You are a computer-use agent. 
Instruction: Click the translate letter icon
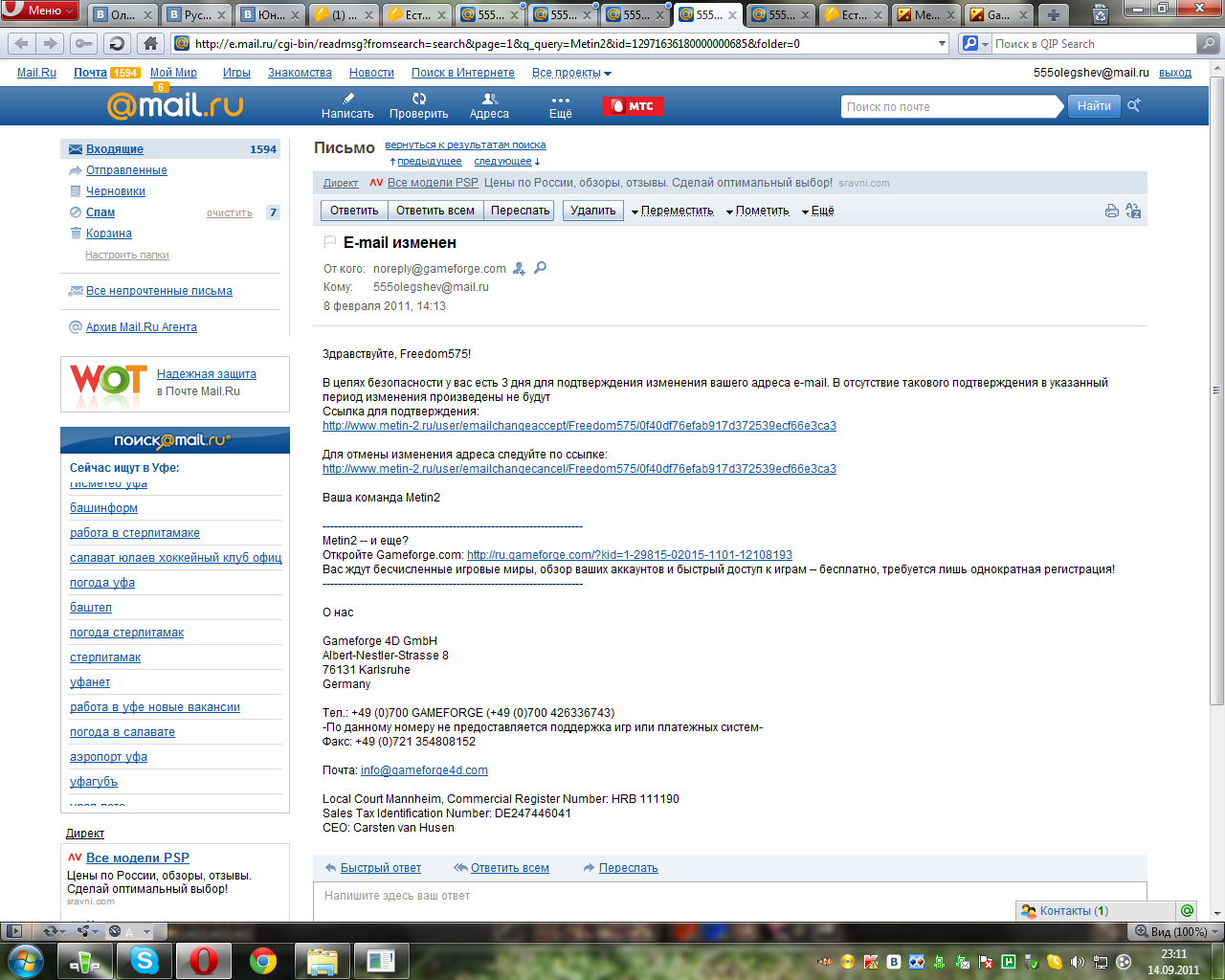1133,211
